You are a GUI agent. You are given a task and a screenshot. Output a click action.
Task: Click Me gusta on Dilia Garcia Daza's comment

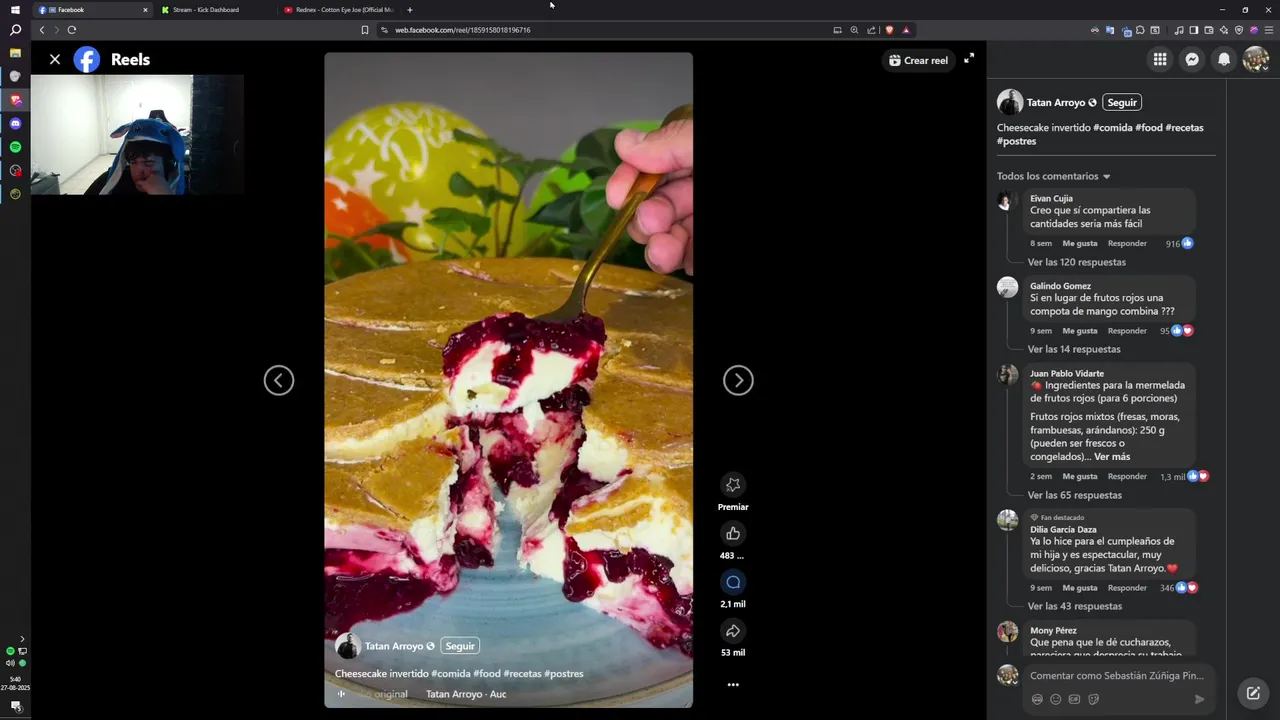point(1080,588)
